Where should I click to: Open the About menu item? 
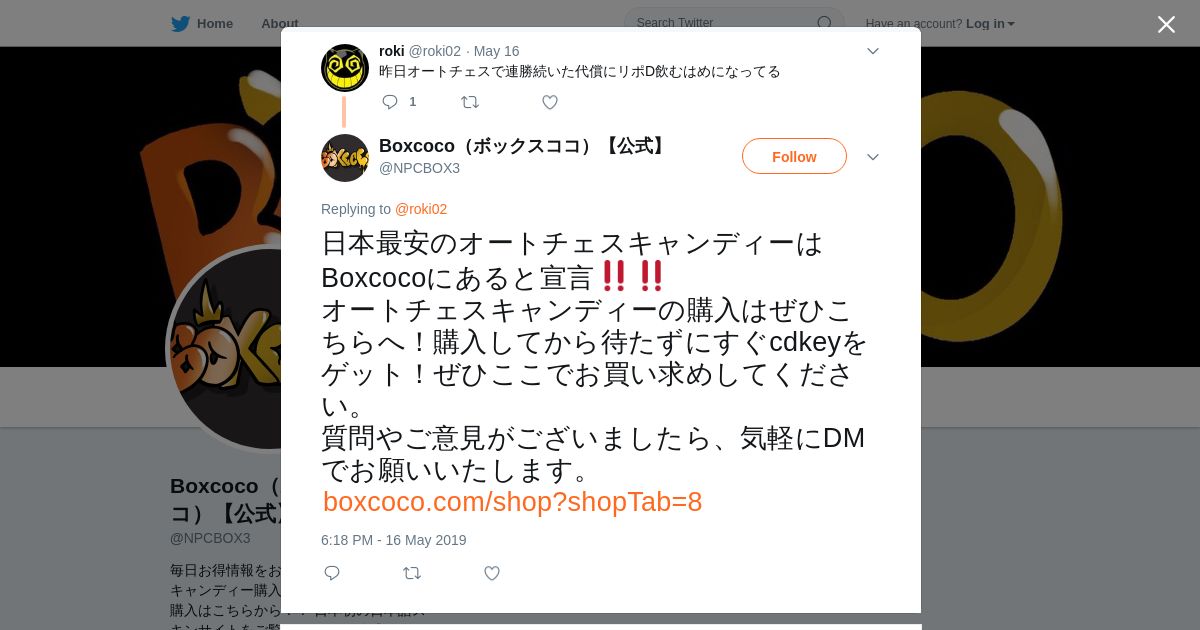coord(279,23)
